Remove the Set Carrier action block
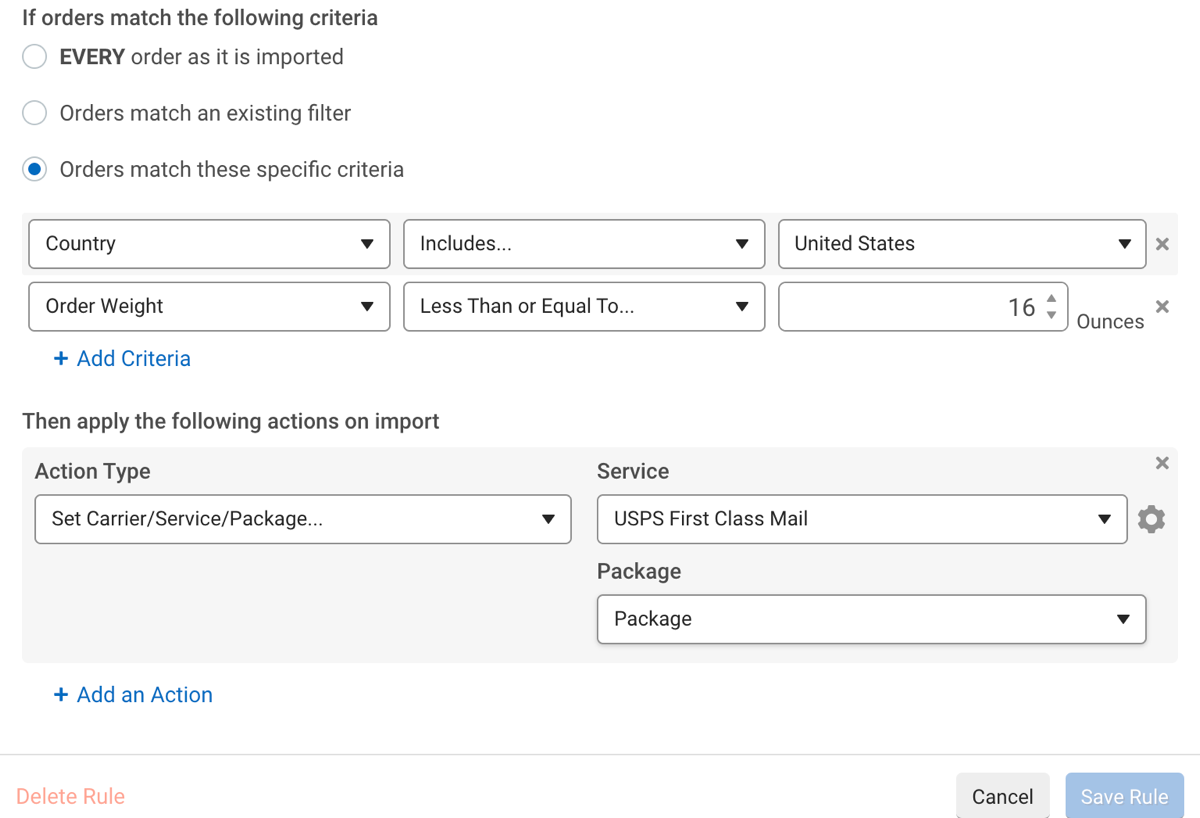This screenshot has height=818, width=1200. (x=1162, y=463)
